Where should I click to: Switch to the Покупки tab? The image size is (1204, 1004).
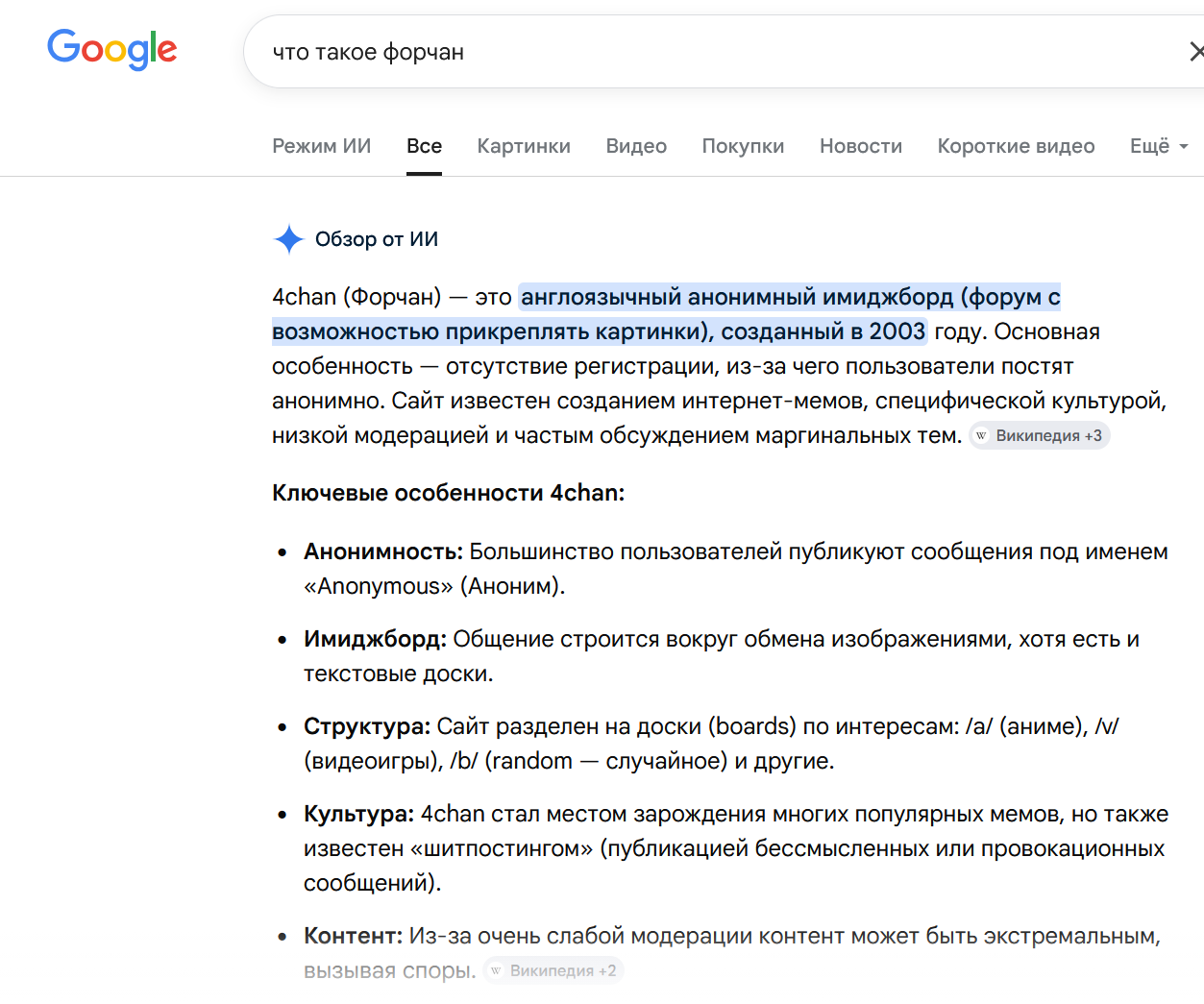coord(743,146)
